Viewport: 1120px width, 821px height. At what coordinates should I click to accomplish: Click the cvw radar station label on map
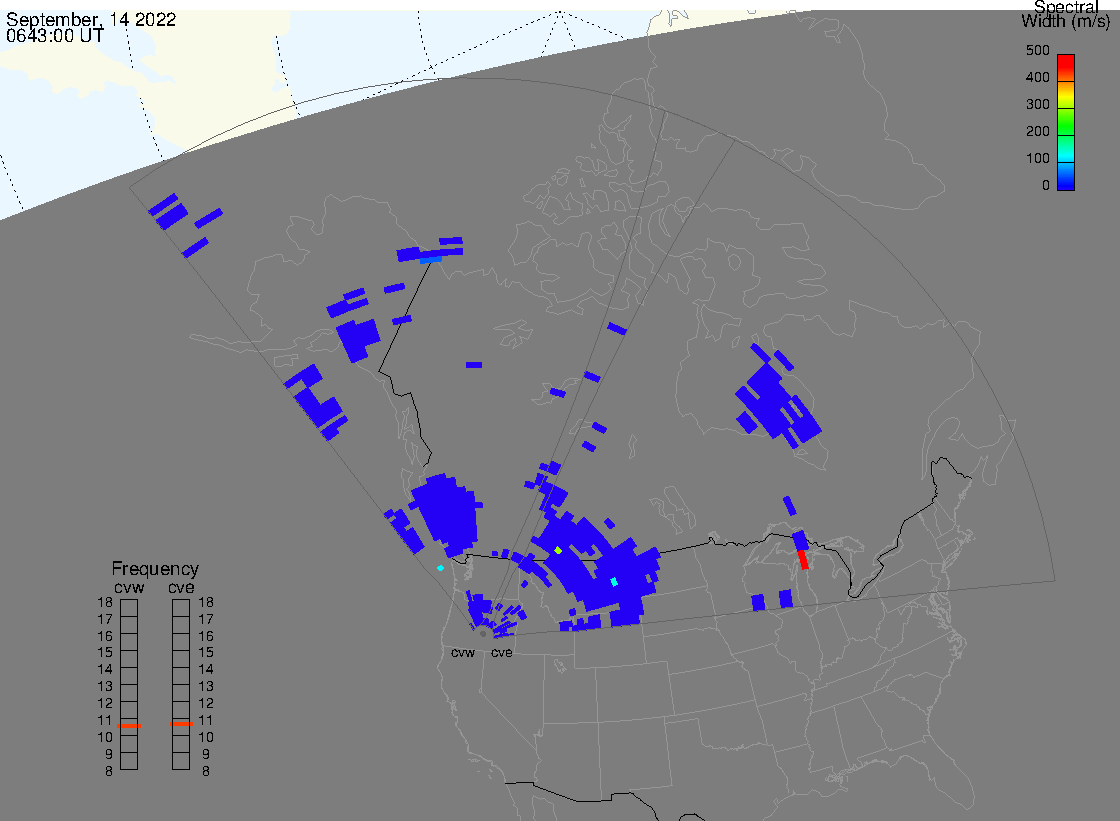463,653
